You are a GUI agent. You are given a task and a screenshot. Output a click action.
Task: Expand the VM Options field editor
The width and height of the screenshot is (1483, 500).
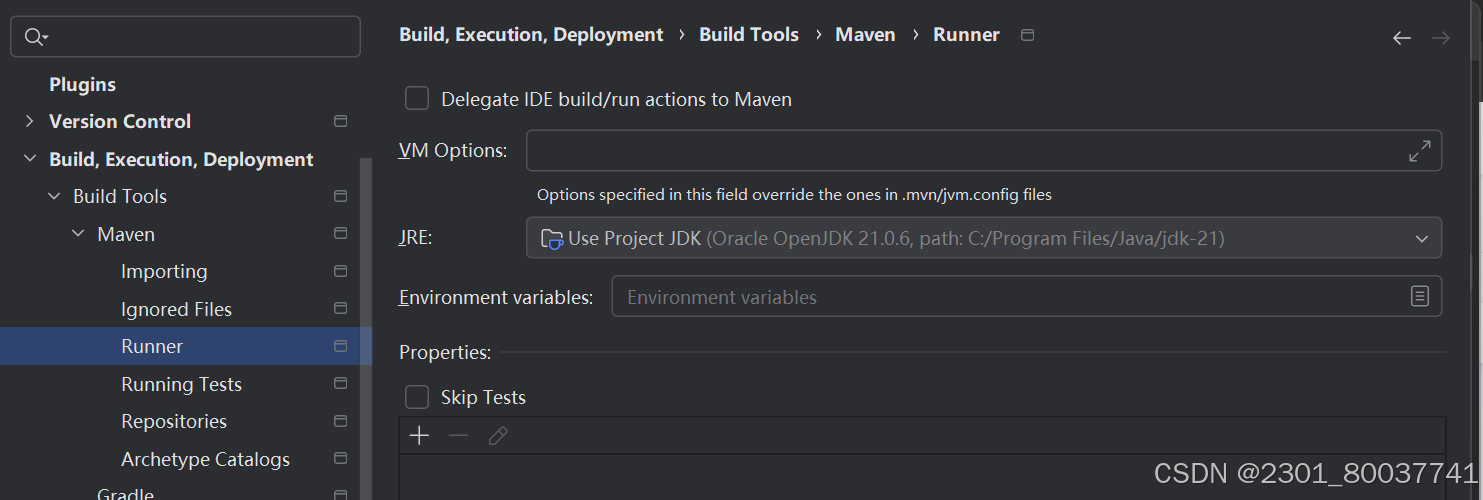[1419, 151]
